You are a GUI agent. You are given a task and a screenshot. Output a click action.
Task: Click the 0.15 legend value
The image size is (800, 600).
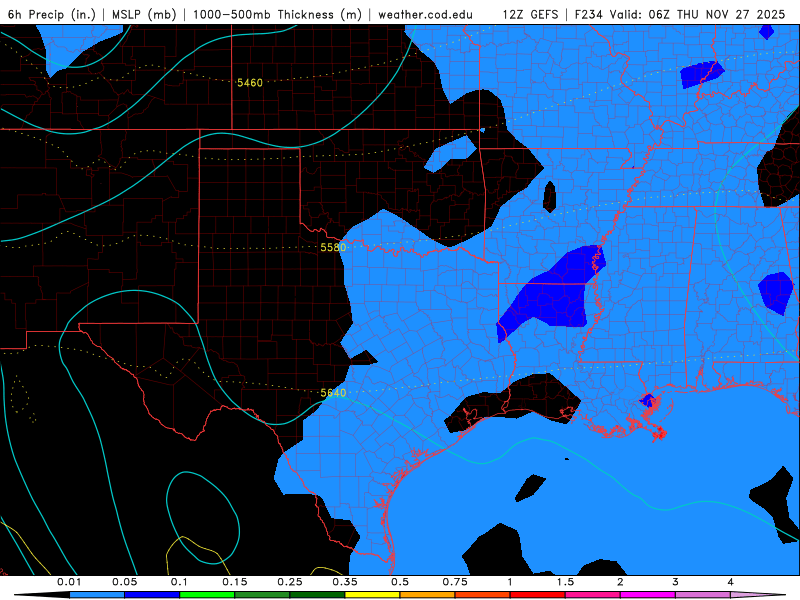pos(235,582)
